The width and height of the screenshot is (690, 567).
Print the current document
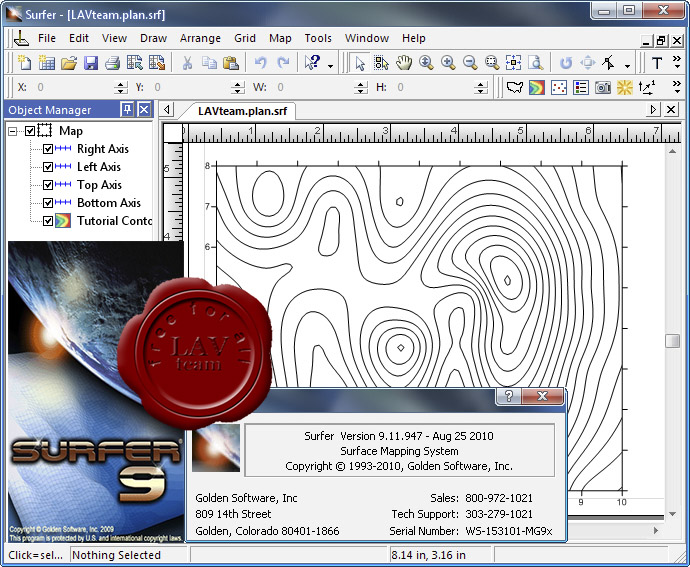click(113, 63)
